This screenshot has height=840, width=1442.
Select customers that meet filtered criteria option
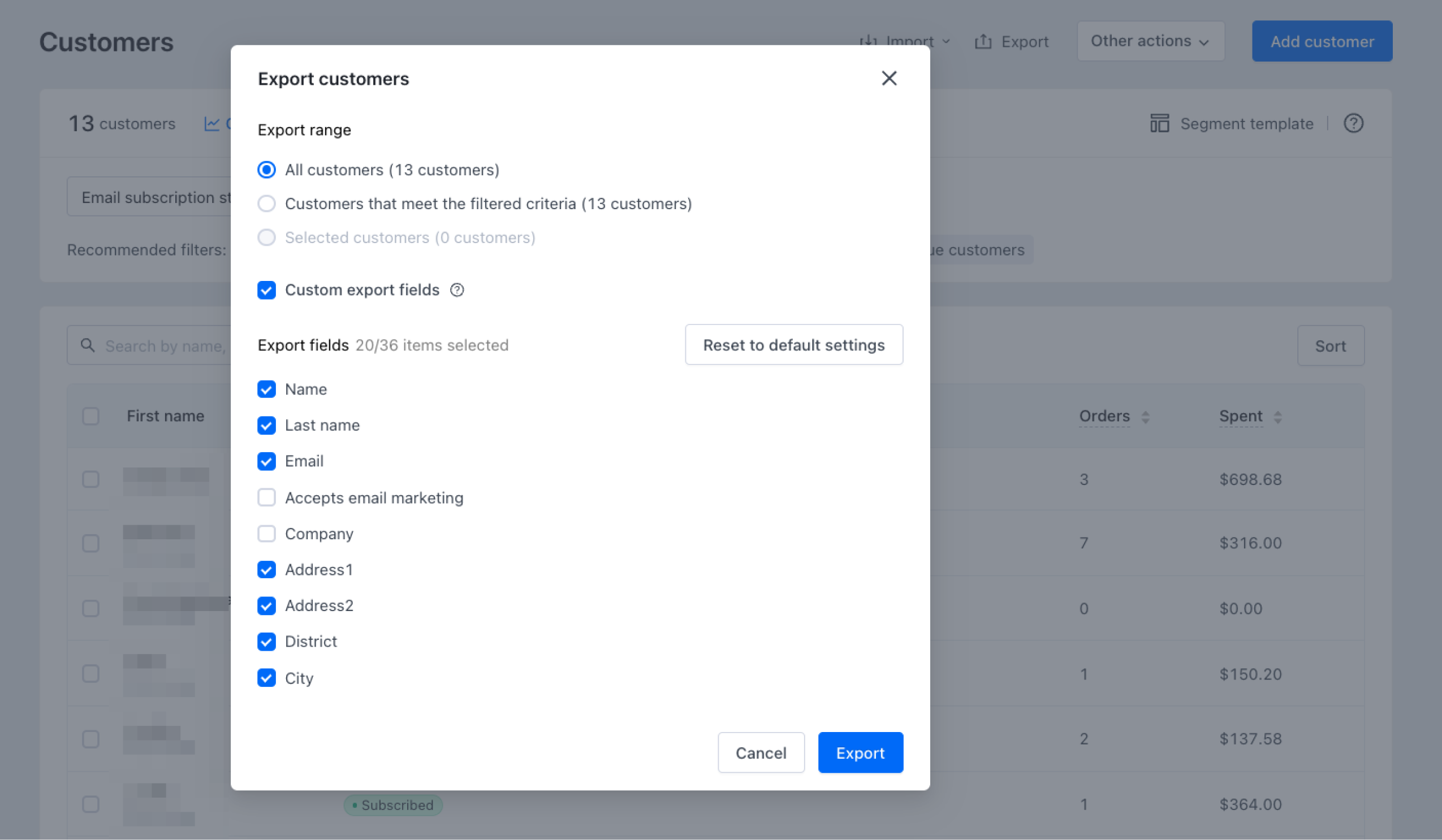tap(267, 203)
